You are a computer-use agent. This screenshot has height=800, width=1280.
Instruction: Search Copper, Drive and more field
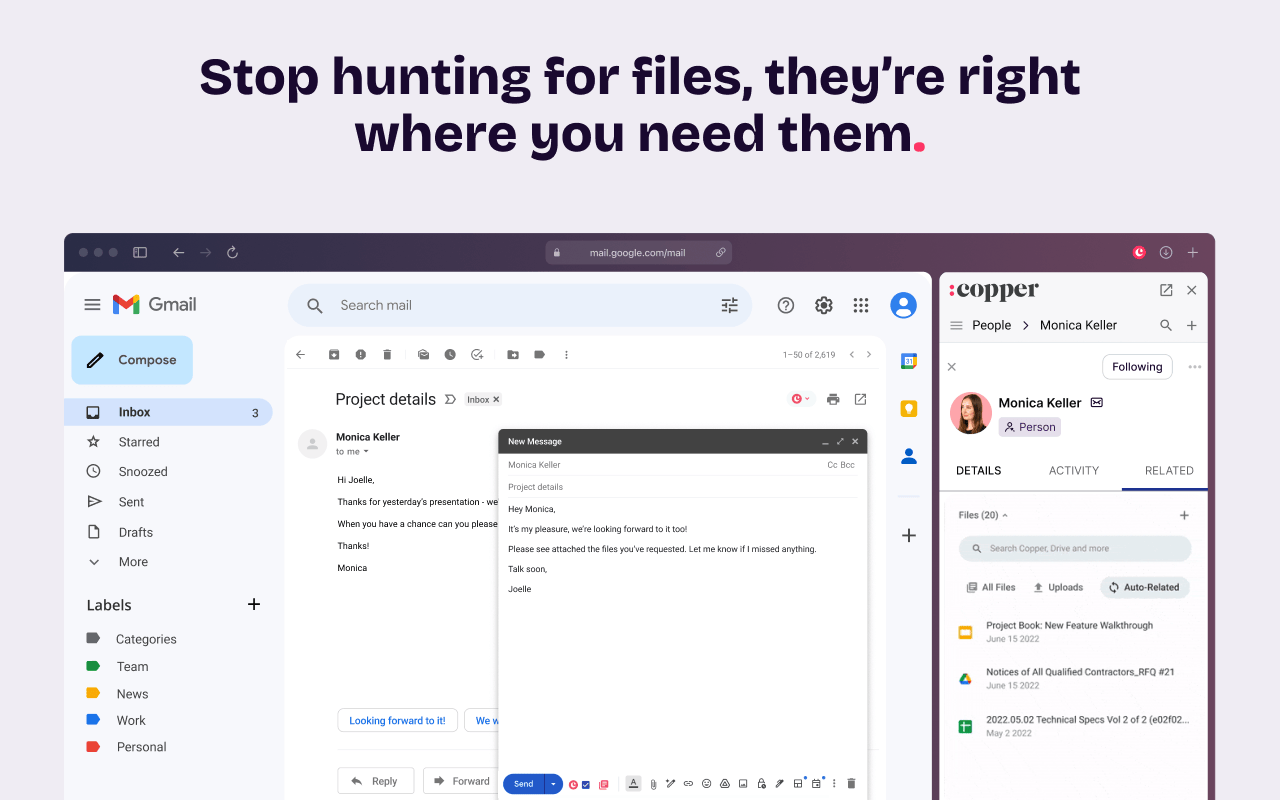tap(1075, 548)
